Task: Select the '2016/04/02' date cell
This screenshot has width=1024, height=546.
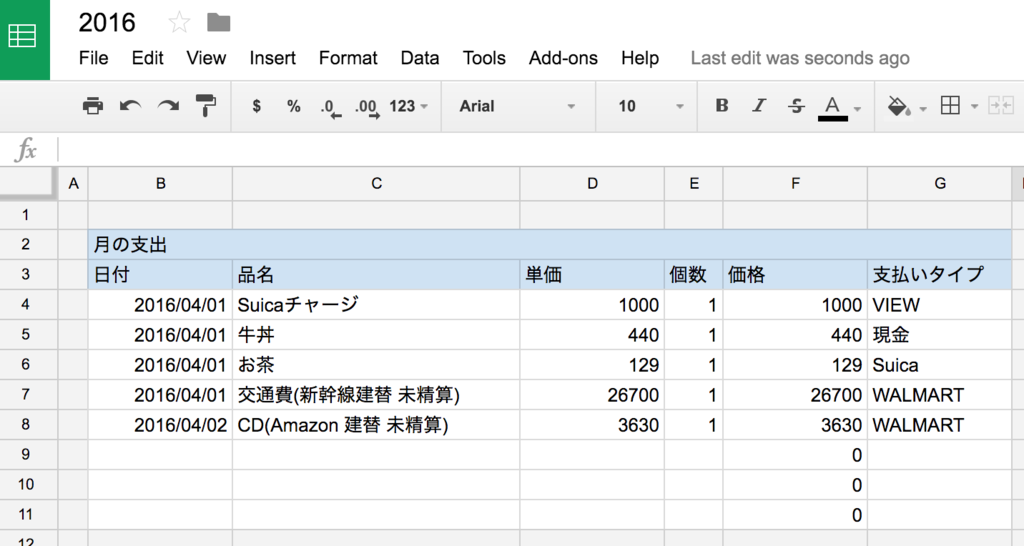Action: tap(161, 425)
